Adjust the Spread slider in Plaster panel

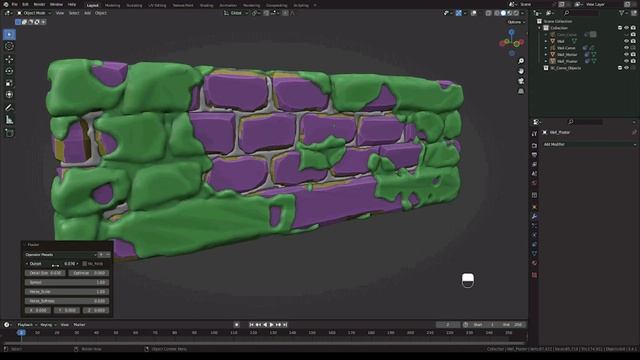coord(67,282)
